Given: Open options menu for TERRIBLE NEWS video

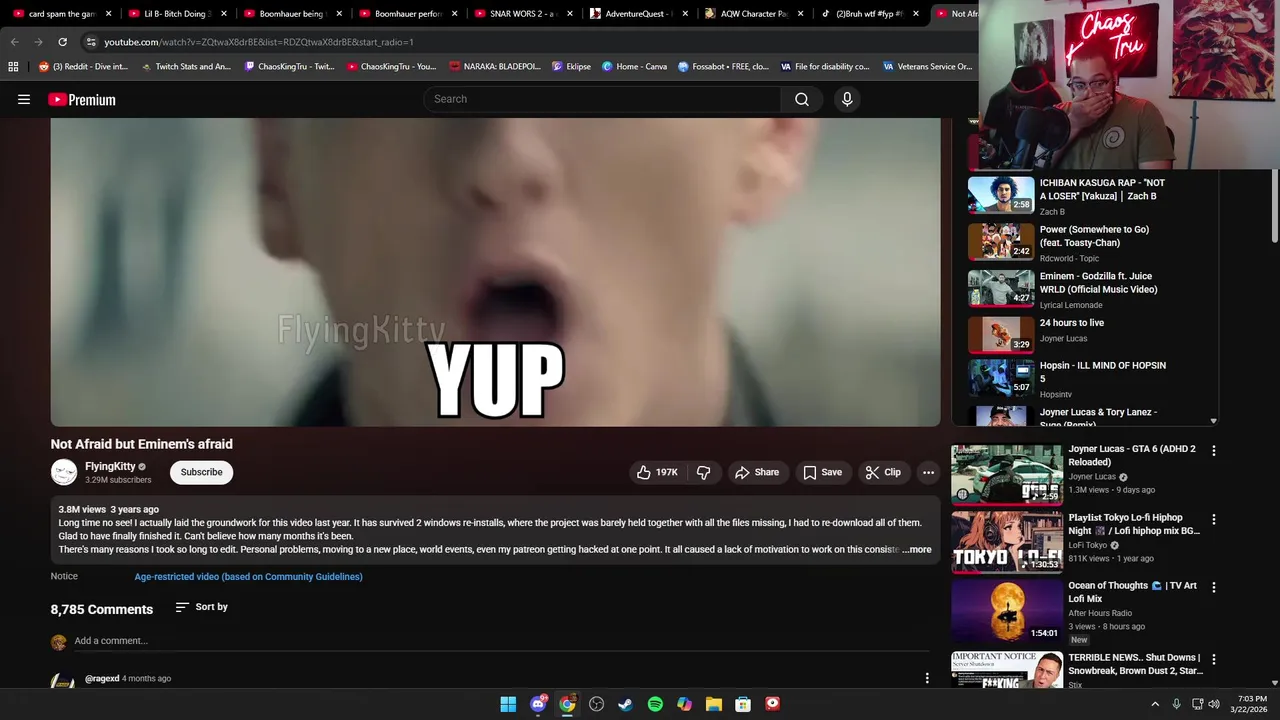Looking at the screenshot, I should 1213,660.
